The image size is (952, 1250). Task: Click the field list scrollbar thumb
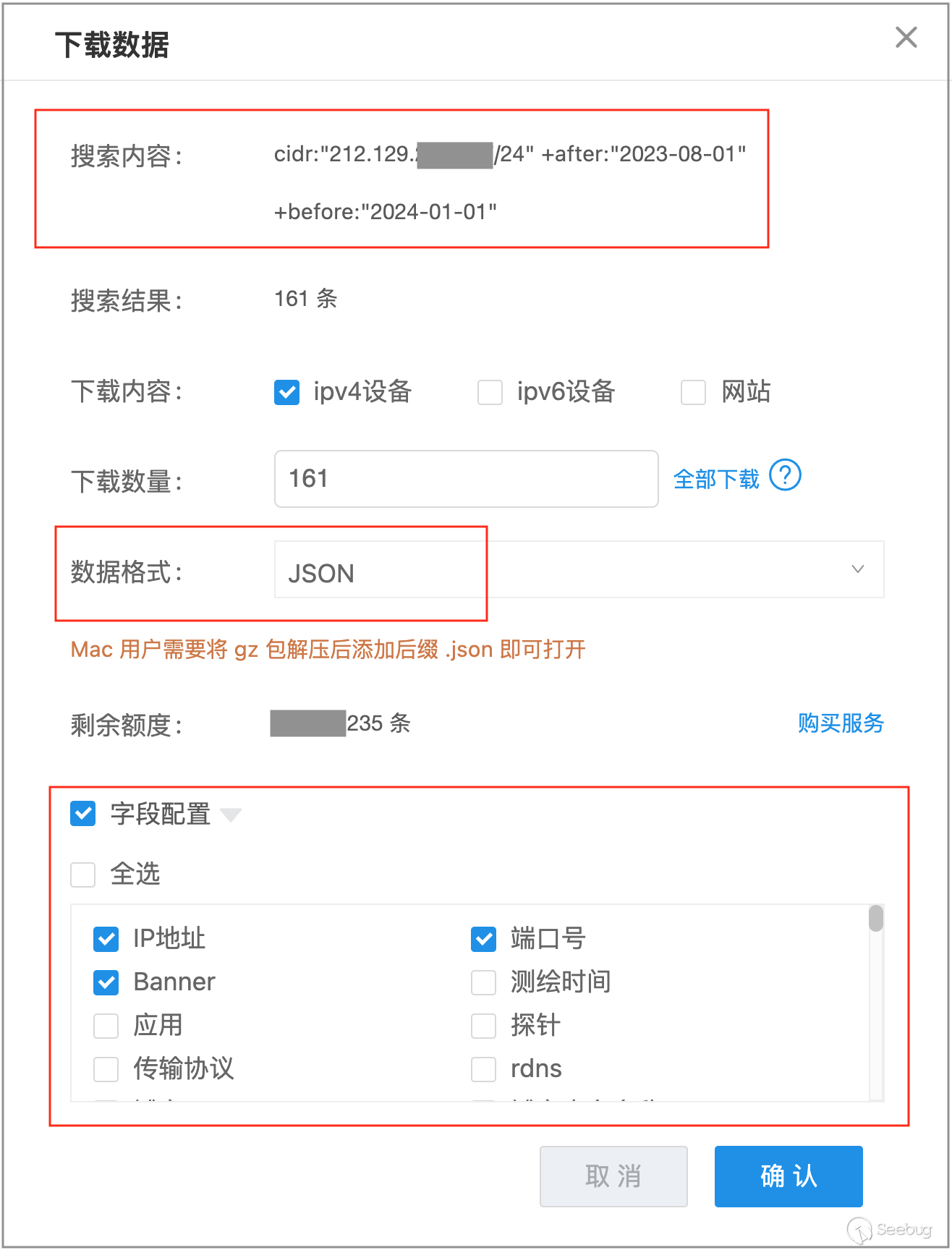[876, 919]
